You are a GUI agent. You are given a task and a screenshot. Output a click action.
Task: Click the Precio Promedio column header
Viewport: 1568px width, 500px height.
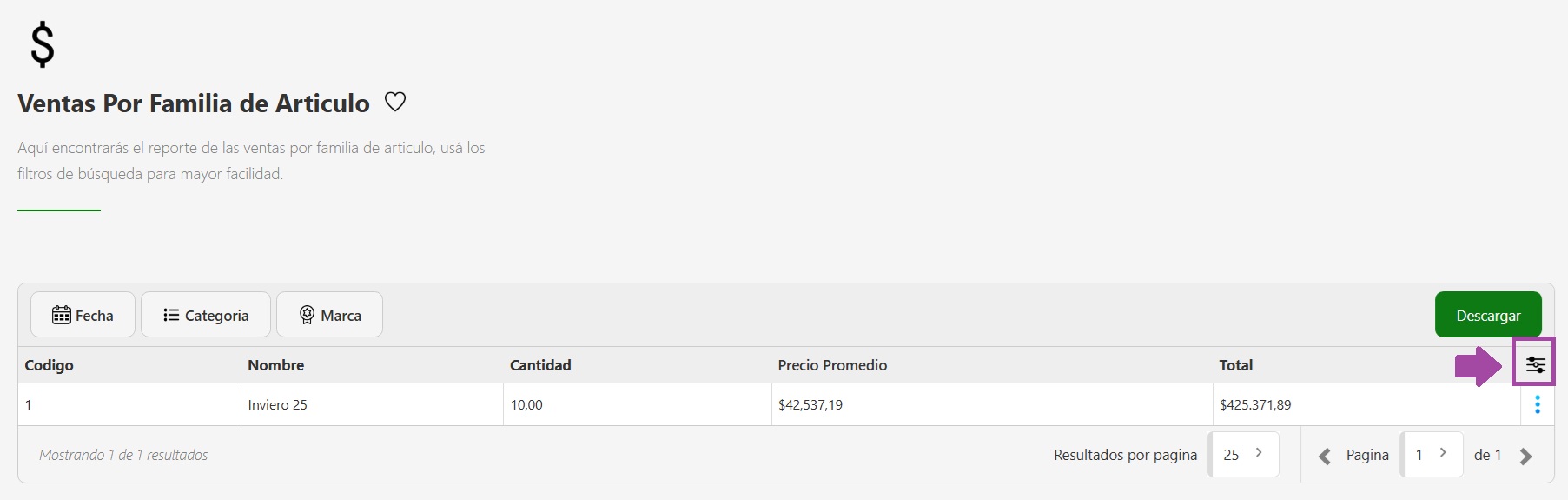click(832, 365)
